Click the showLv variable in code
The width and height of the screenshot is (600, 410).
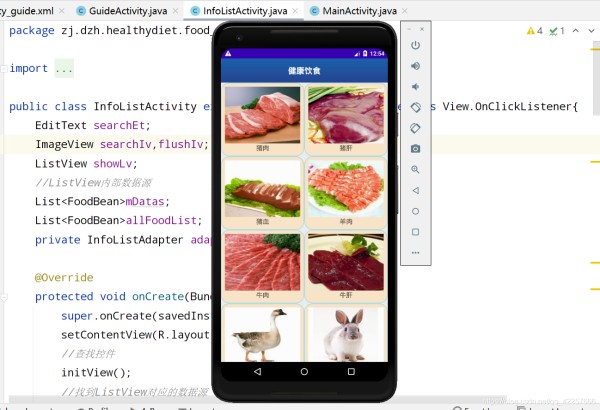coord(112,163)
